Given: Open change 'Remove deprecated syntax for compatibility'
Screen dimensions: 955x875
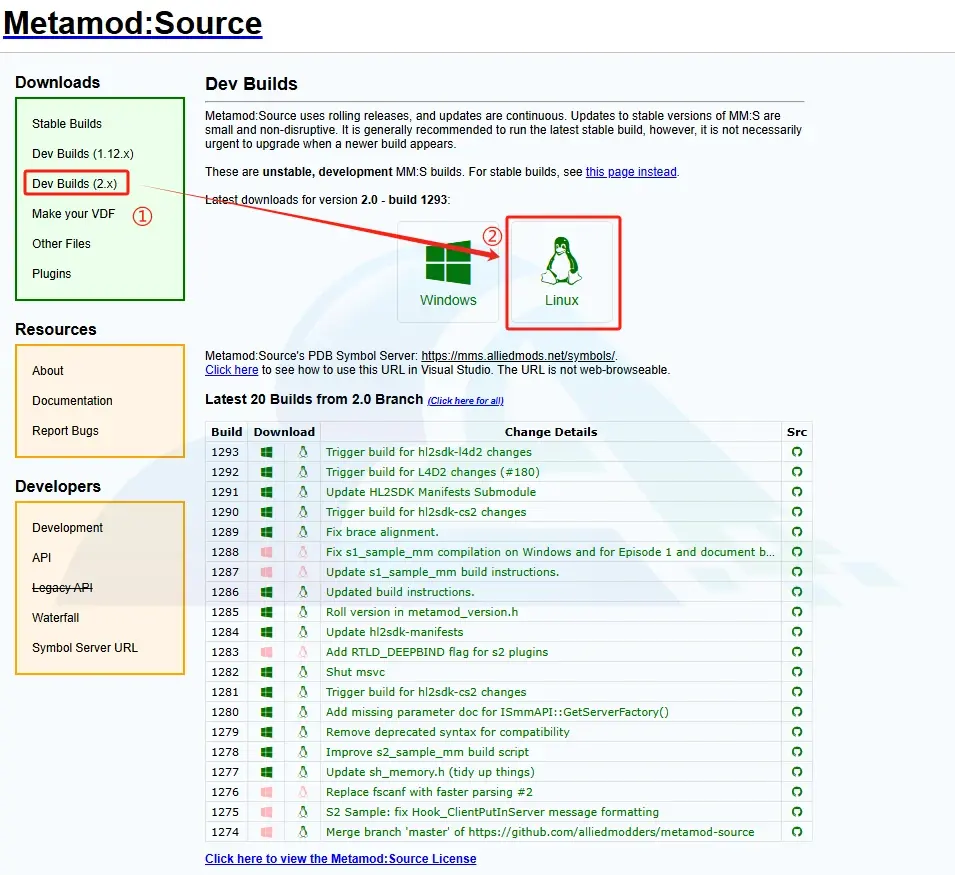Looking at the screenshot, I should 448,732.
